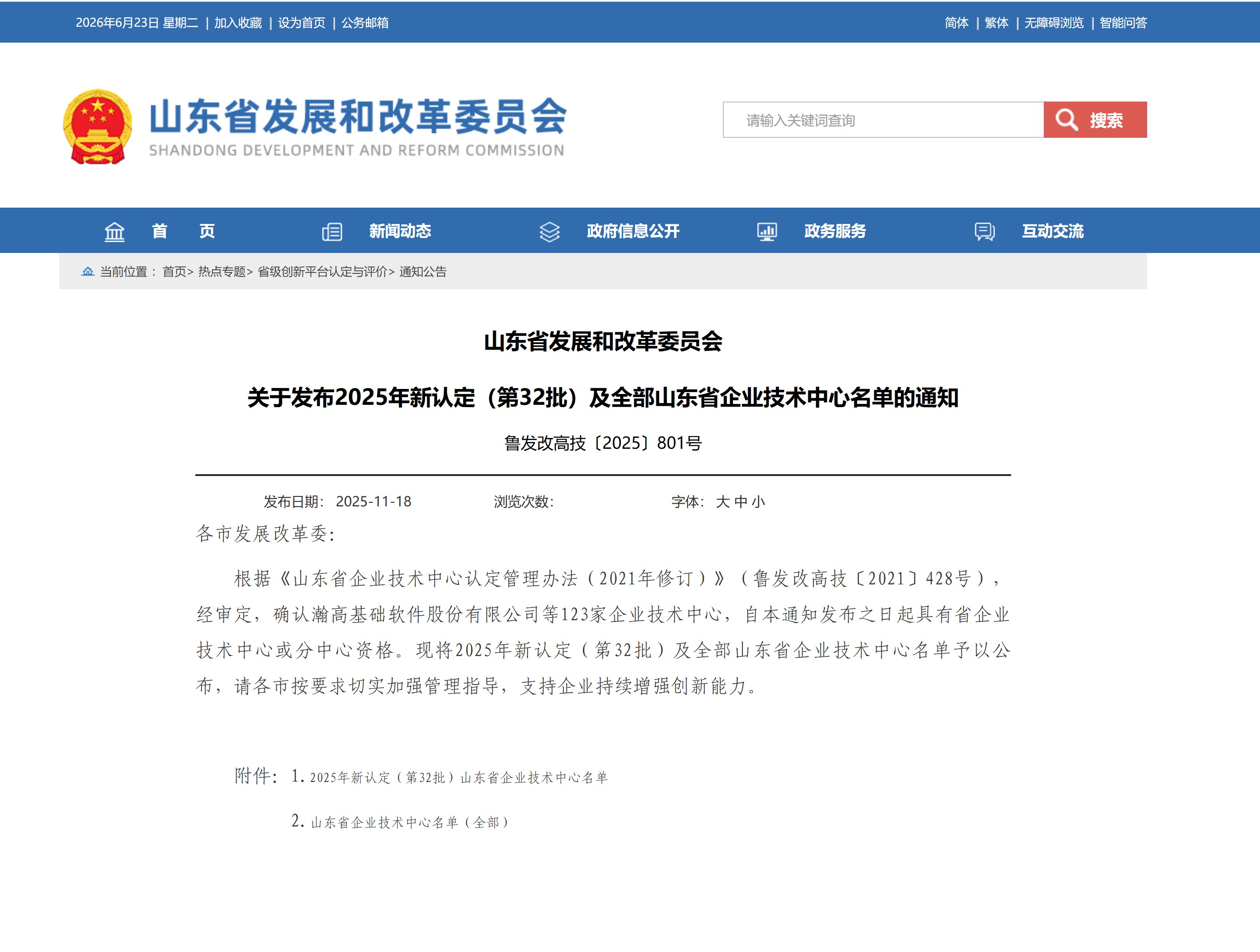Open 无障碍浏览 accessibility mode
The height and width of the screenshot is (952, 1260).
coord(1054,23)
